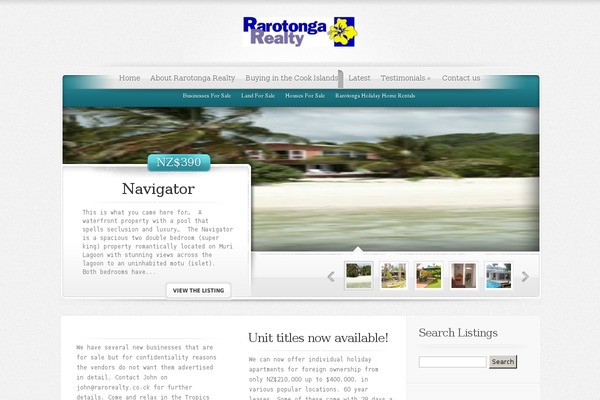Open the Home menu item
This screenshot has width=600, height=400.
coord(129,78)
